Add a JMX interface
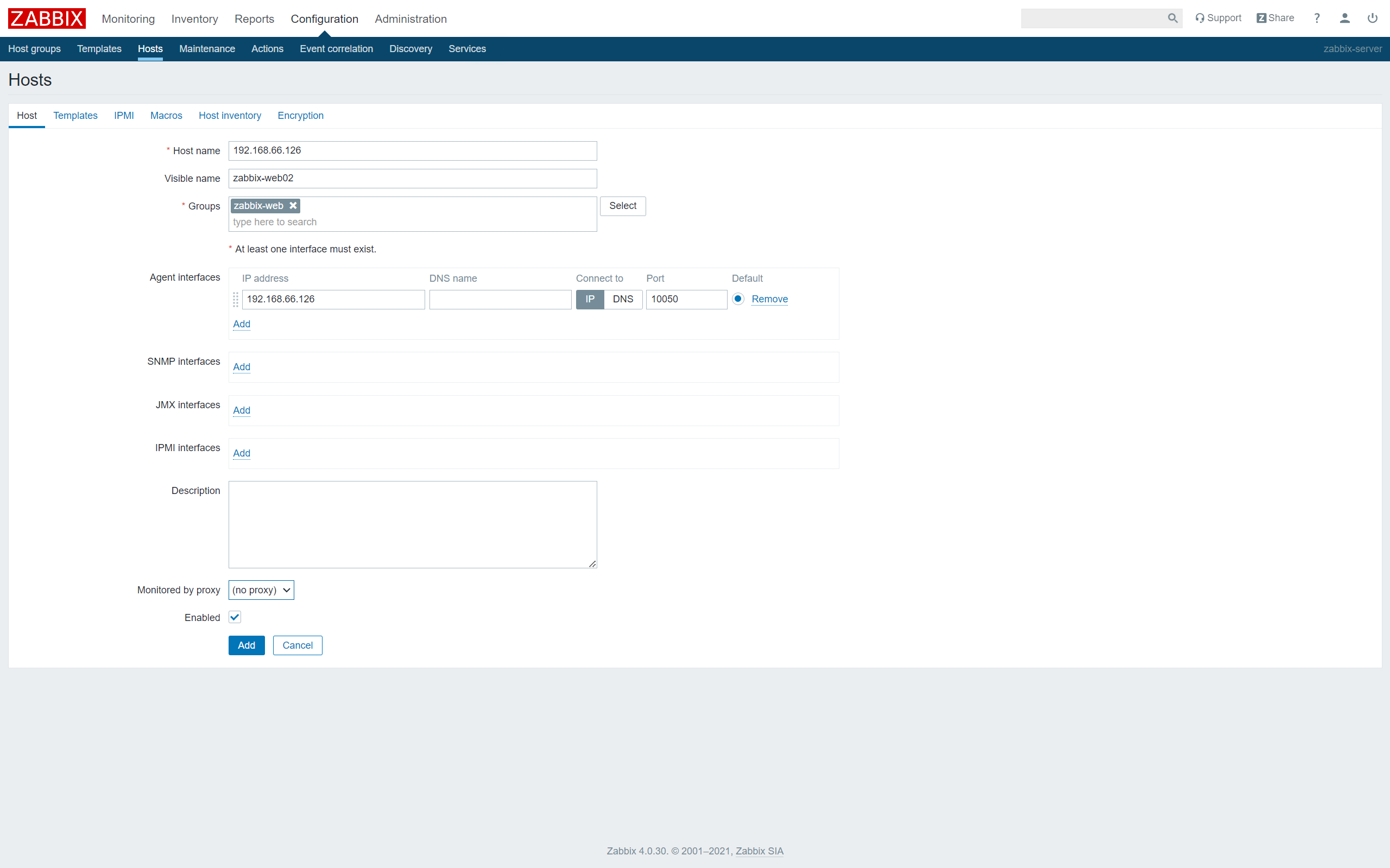Viewport: 1390px width, 868px height. coord(242,410)
